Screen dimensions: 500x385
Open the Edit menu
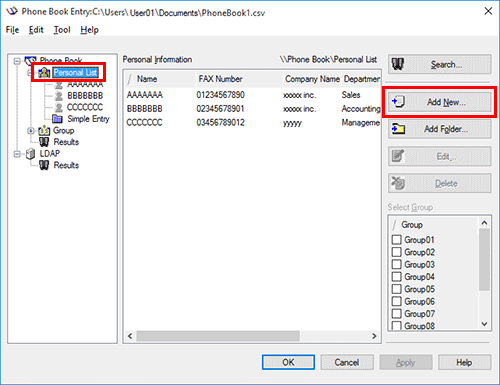[x=36, y=30]
